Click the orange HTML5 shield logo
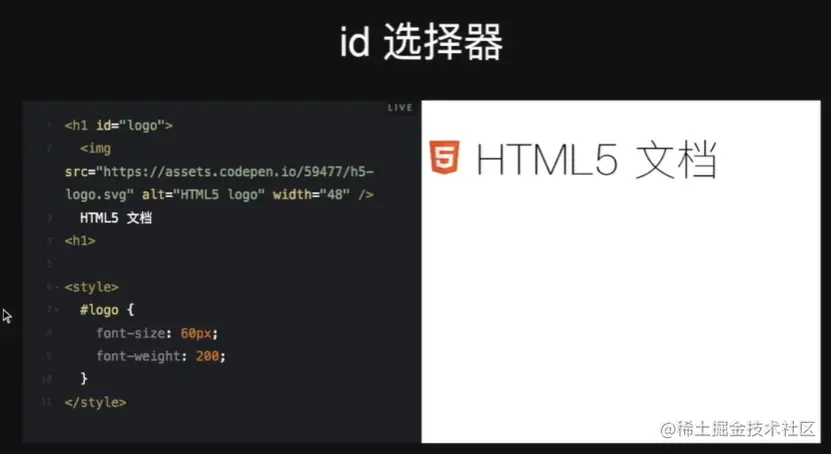This screenshot has width=831, height=454. [x=444, y=157]
